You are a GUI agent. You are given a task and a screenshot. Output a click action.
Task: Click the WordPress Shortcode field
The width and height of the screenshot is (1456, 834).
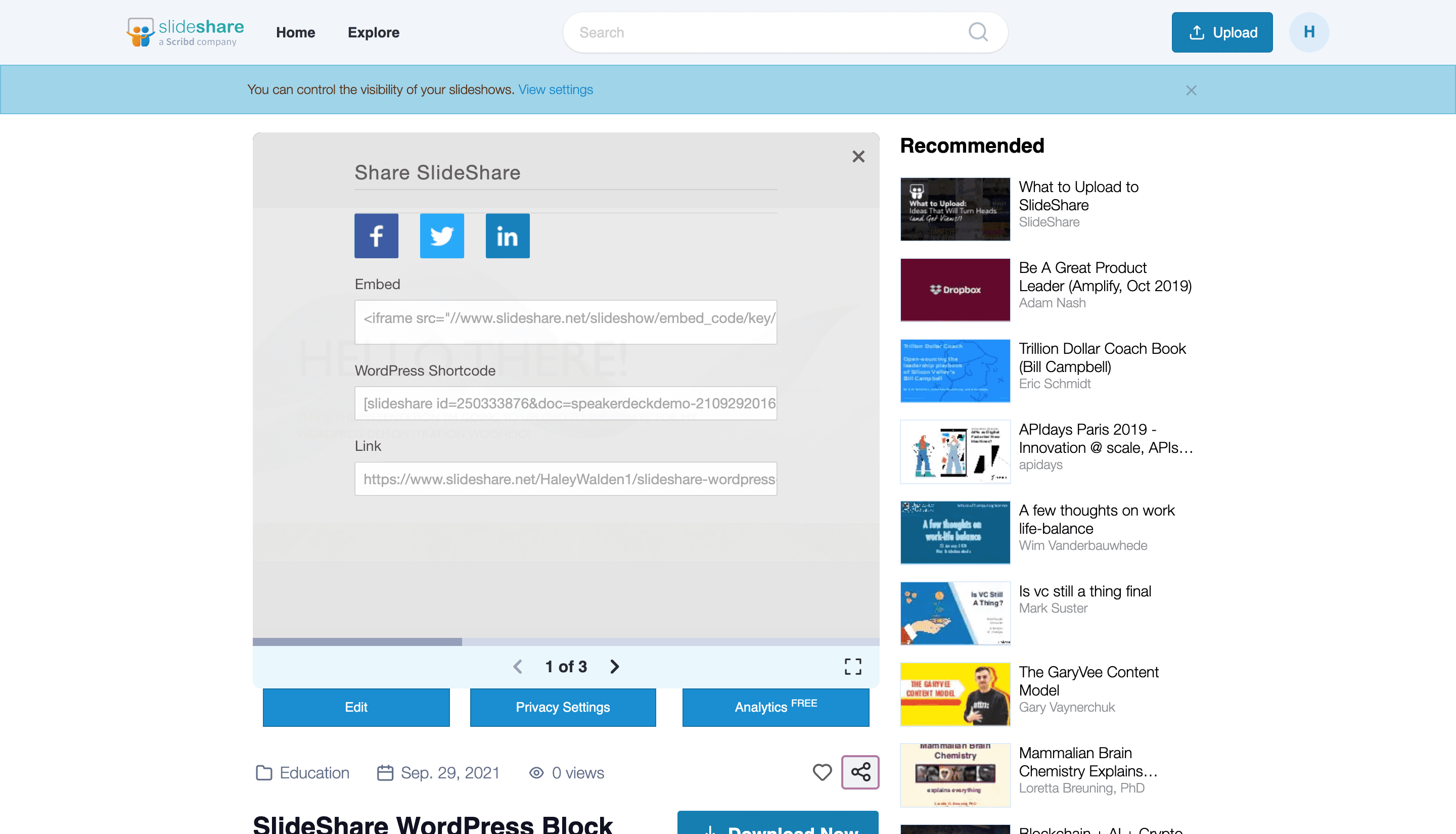[565, 403]
